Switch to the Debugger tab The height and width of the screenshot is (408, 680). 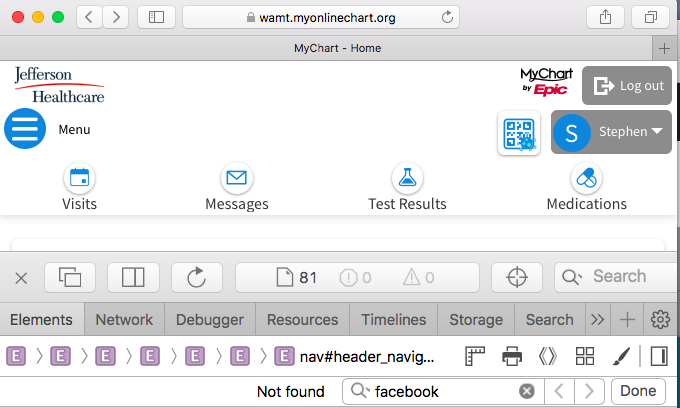209,320
